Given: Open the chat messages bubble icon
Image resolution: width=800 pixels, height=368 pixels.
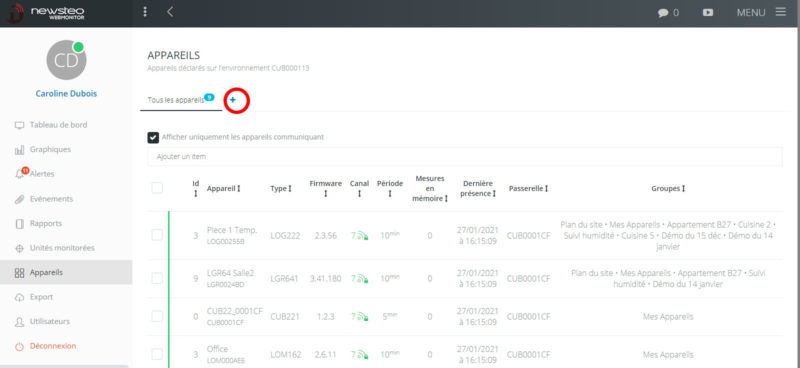Looking at the screenshot, I should click(663, 13).
